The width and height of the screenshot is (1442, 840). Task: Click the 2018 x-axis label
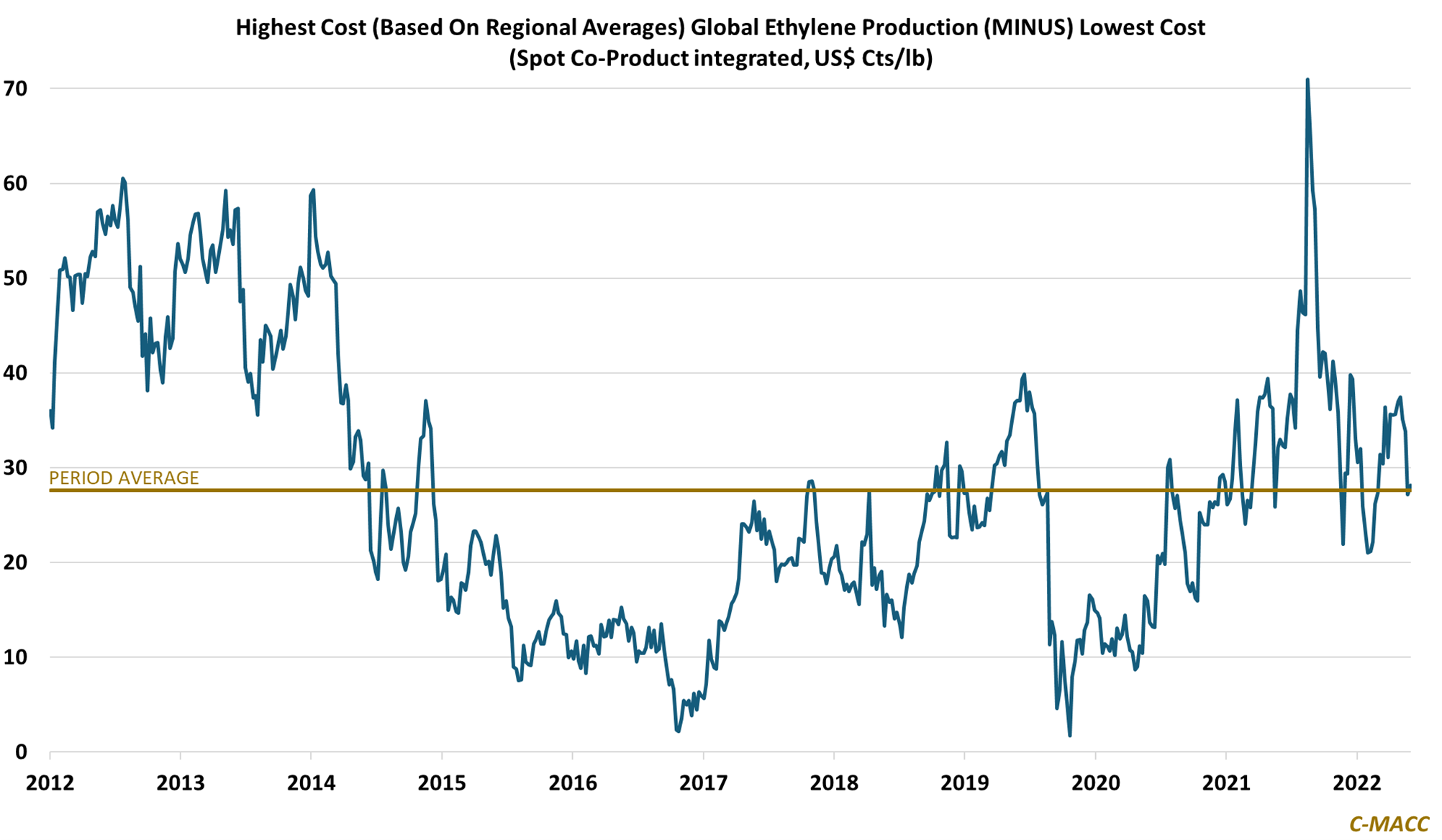834,782
